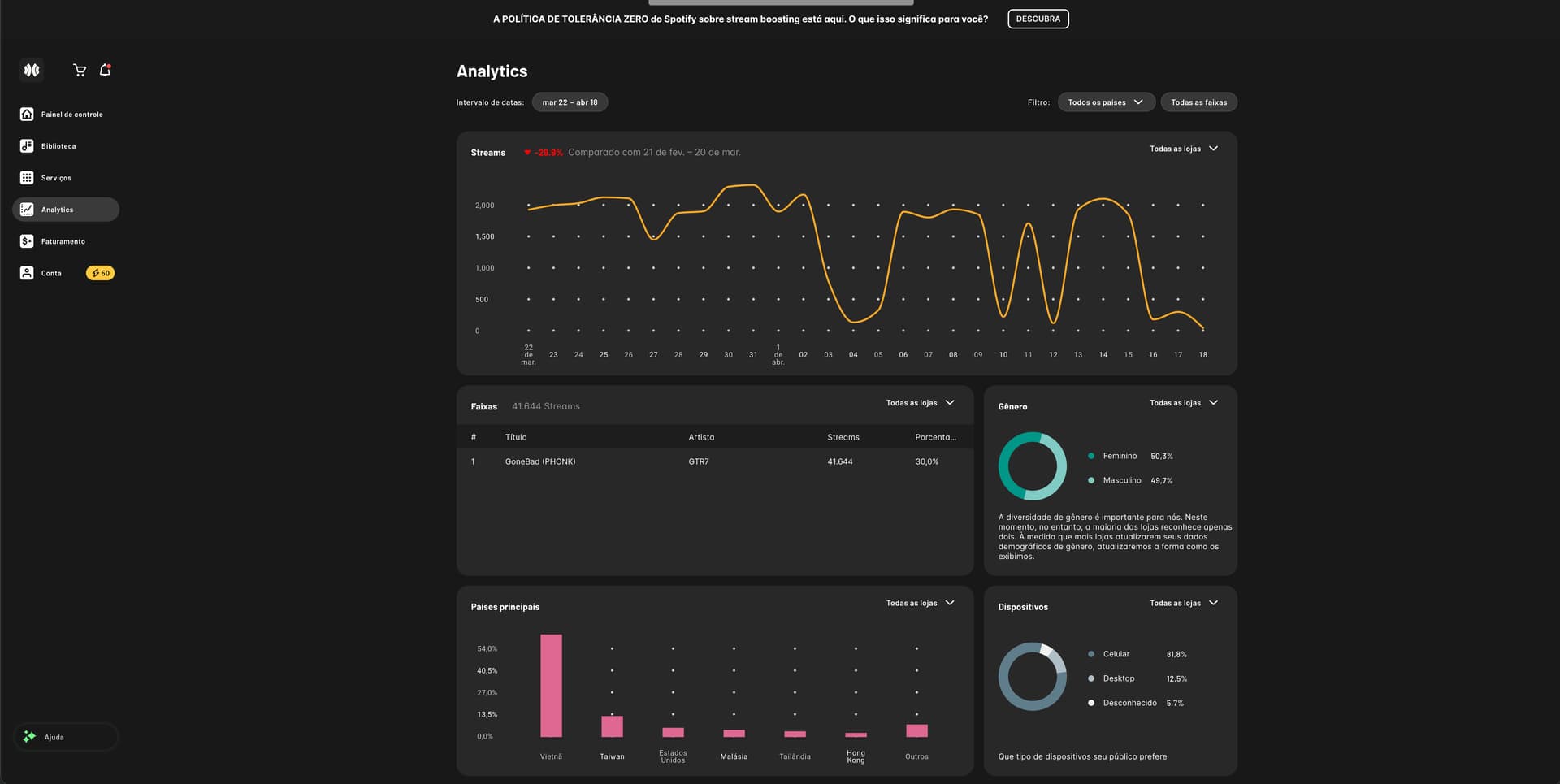This screenshot has height=784, width=1560.
Task: Open the notifications bell
Action: (x=105, y=71)
